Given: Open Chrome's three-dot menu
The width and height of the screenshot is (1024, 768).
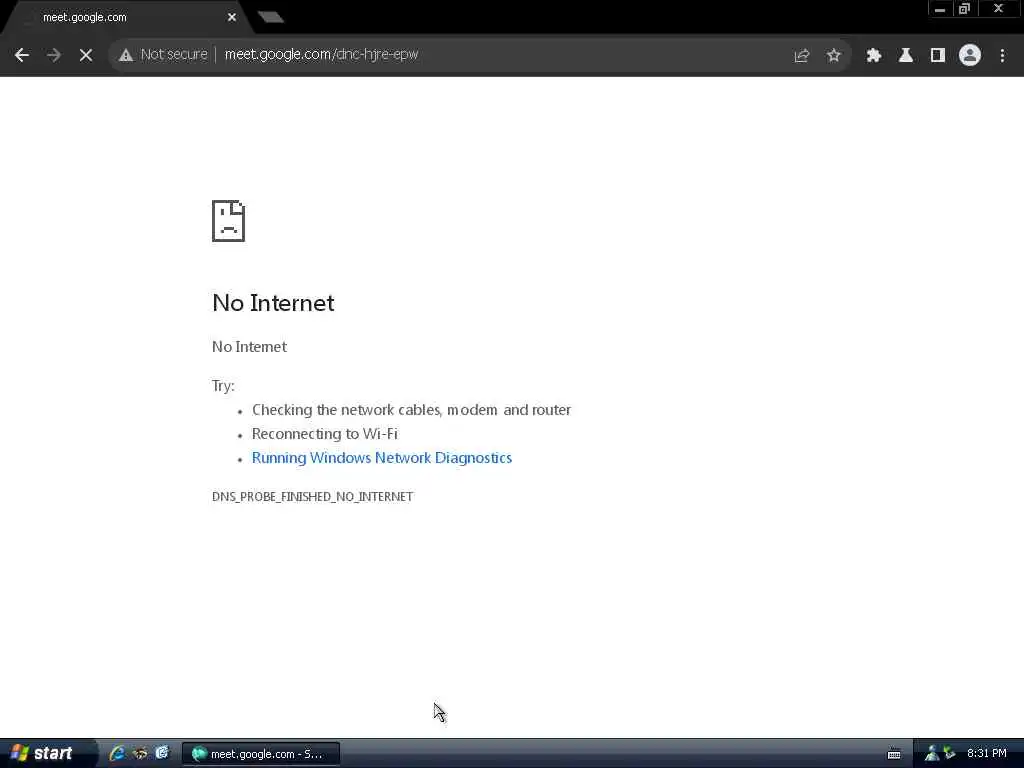Looking at the screenshot, I should click(x=1002, y=56).
